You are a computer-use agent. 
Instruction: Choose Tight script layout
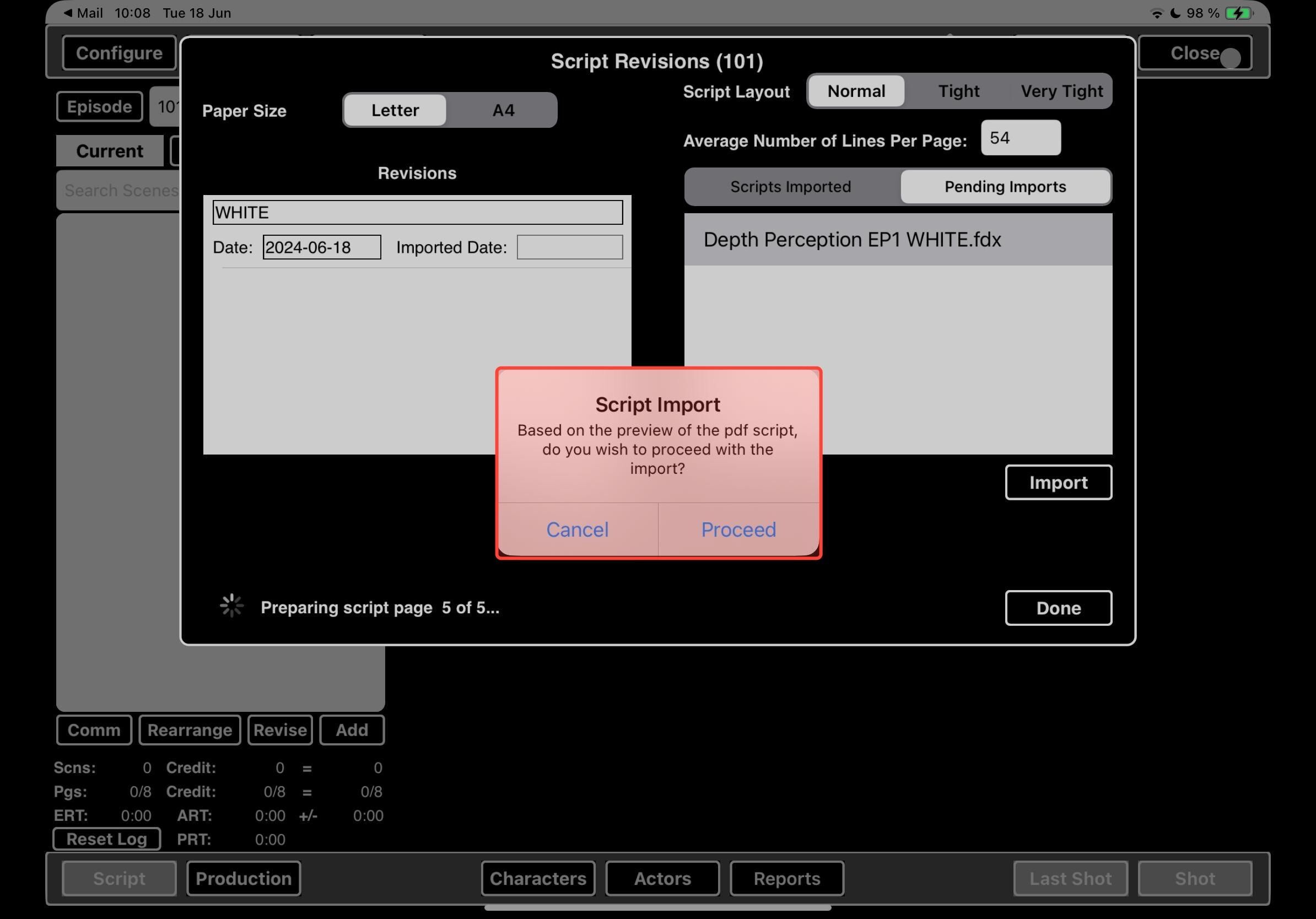(x=958, y=91)
